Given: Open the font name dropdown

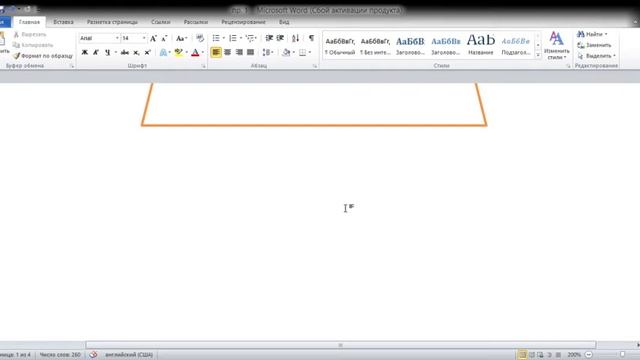Looking at the screenshot, I should 117,38.
